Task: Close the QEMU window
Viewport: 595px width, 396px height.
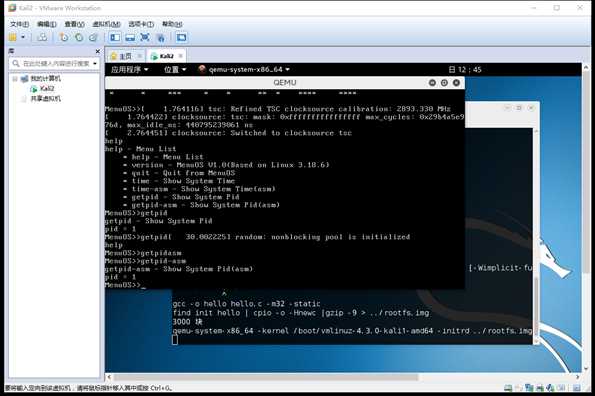Action: tap(456, 82)
